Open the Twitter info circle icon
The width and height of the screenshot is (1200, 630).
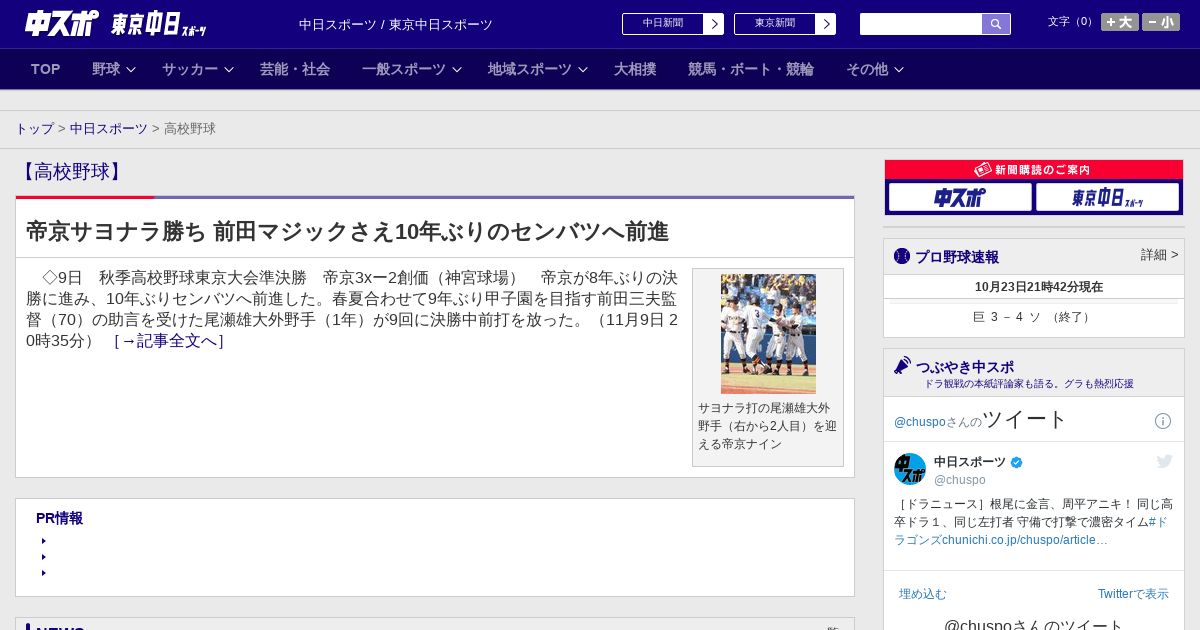click(1163, 421)
